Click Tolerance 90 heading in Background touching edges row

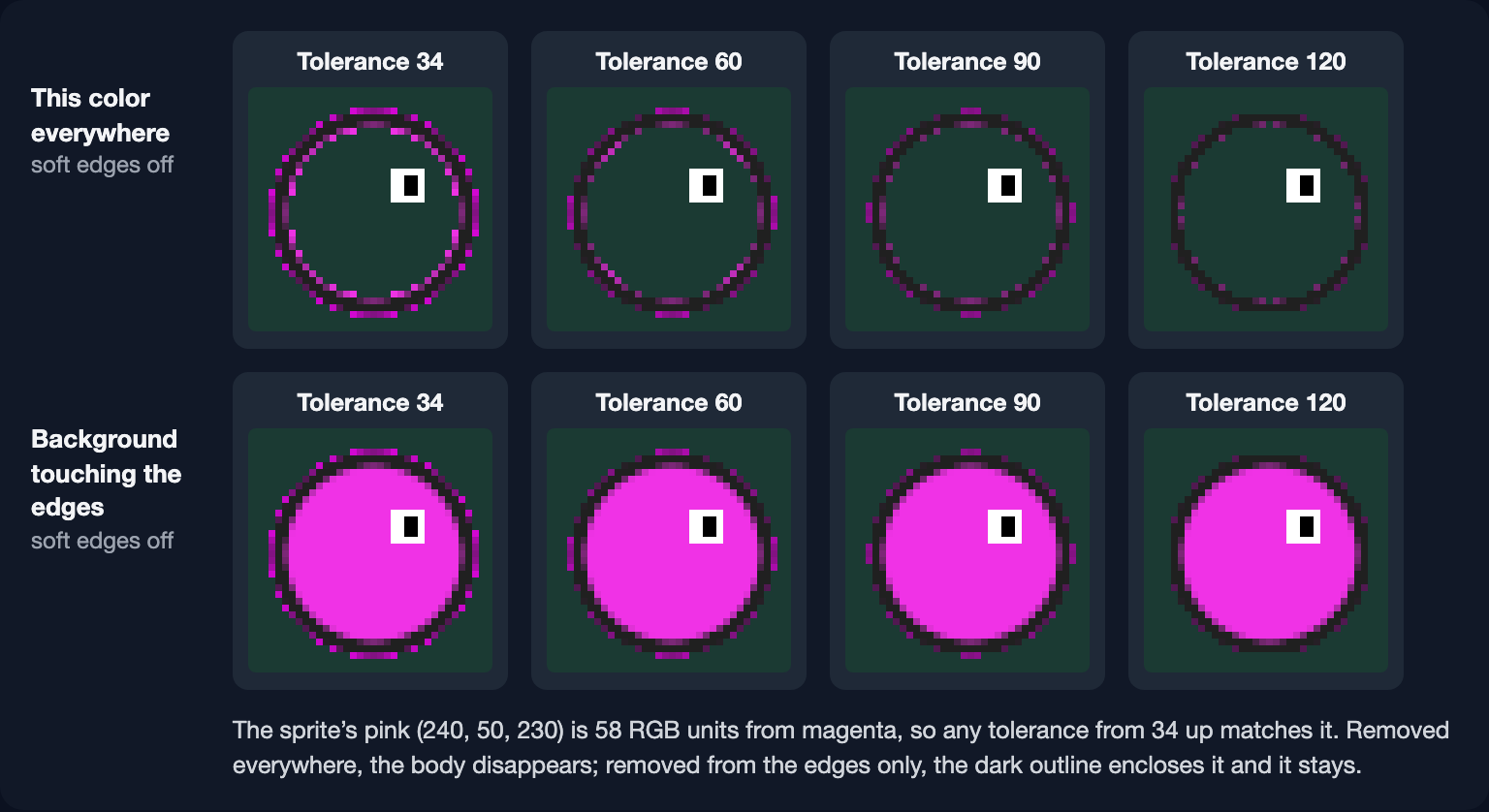(x=967, y=403)
